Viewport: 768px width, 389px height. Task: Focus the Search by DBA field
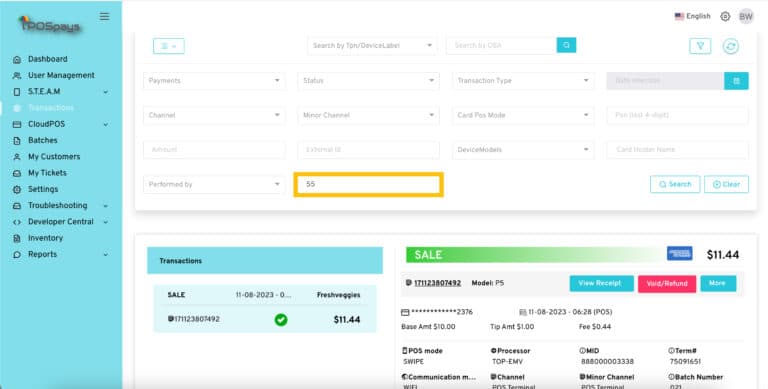tap(502, 46)
